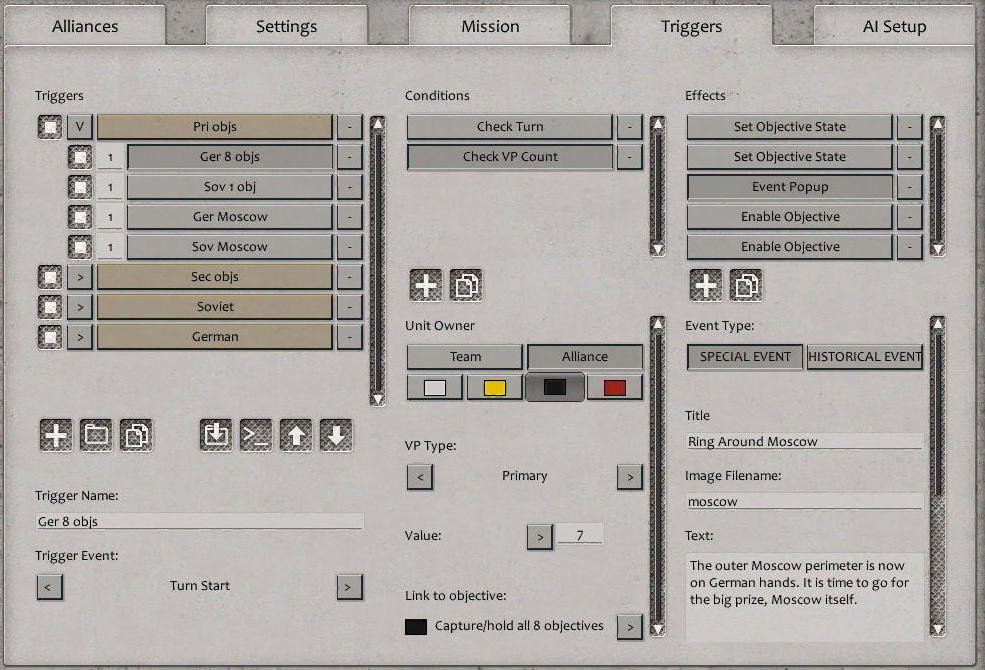The image size is (985, 670).
Task: Select next Trigger Event option
Action: [x=349, y=588]
